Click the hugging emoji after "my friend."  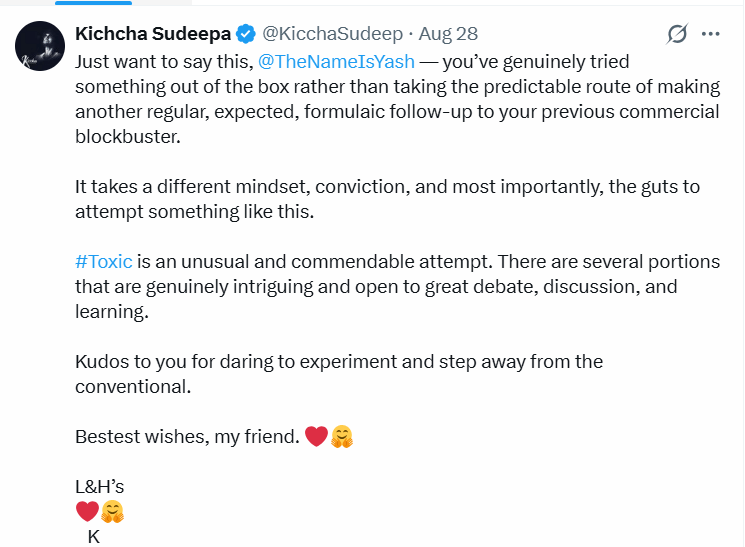342,437
